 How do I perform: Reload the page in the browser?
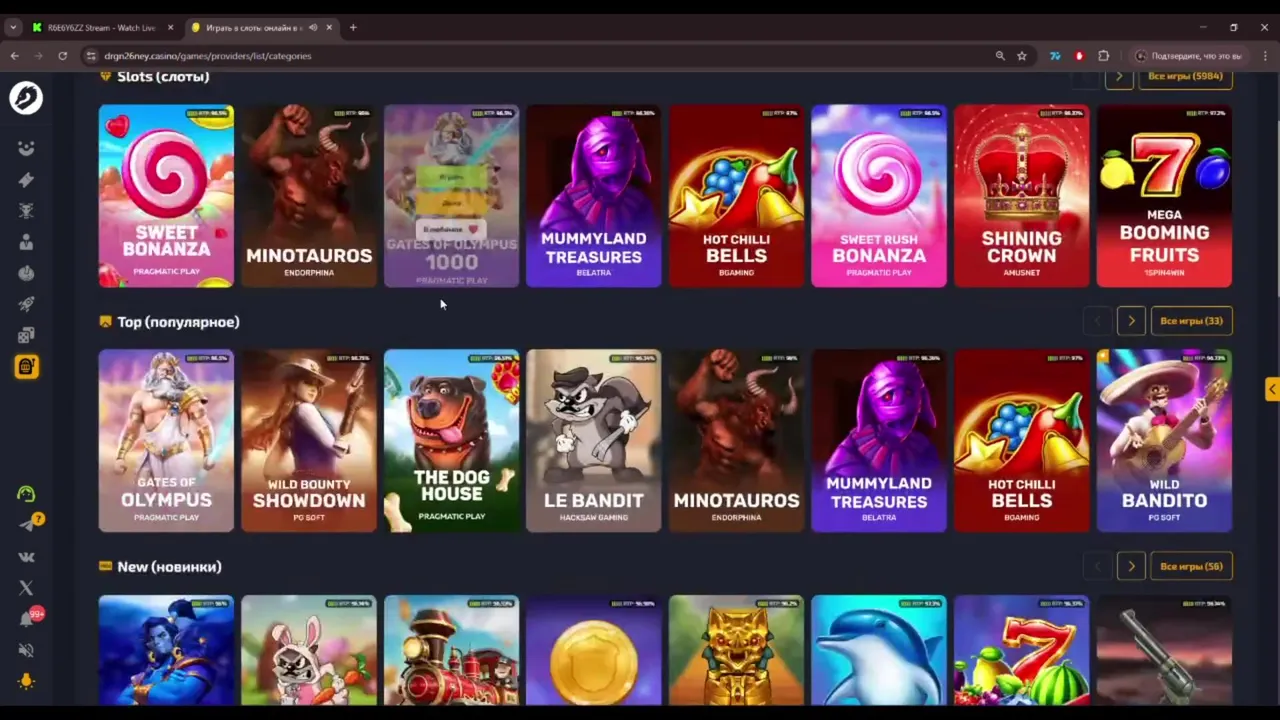pos(62,56)
